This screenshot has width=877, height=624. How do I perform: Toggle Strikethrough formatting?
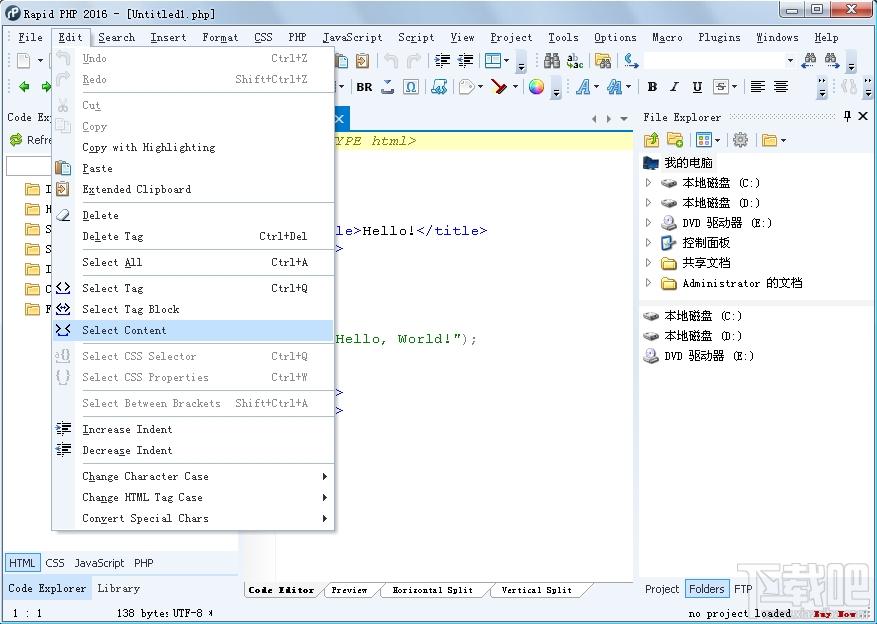pos(720,87)
